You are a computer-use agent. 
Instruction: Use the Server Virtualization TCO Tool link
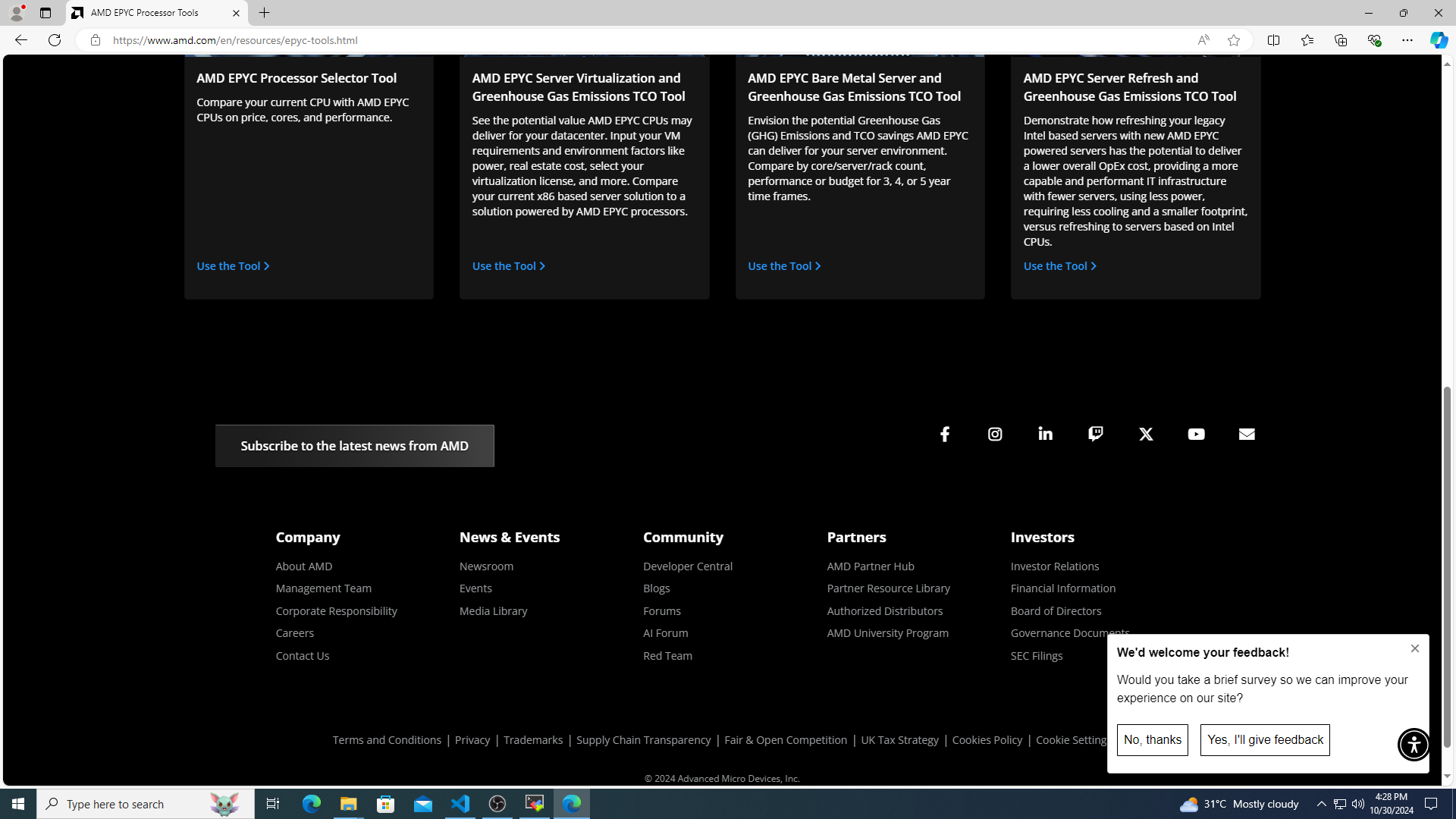point(509,266)
